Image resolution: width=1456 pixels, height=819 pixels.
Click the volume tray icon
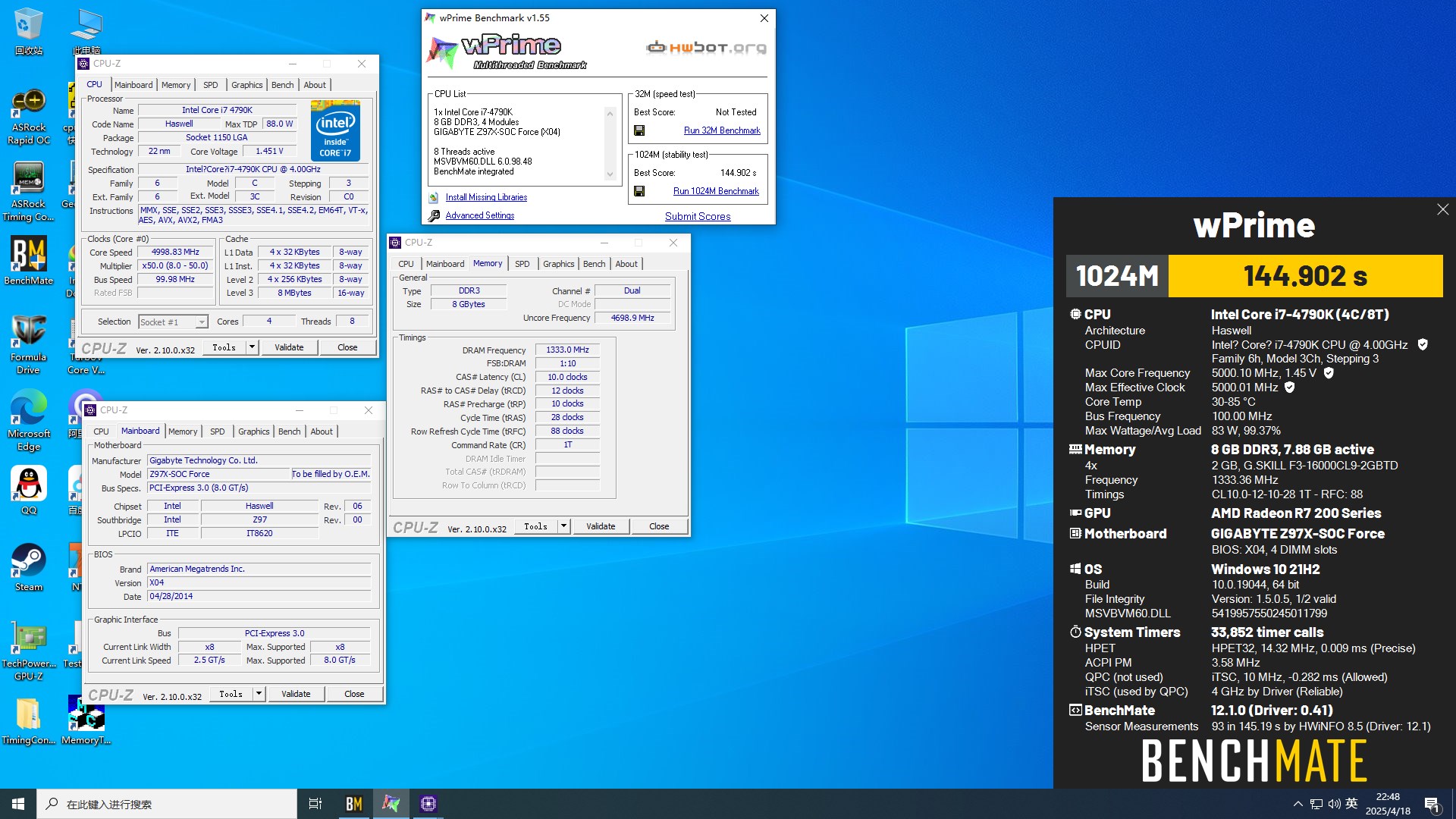tap(1334, 804)
